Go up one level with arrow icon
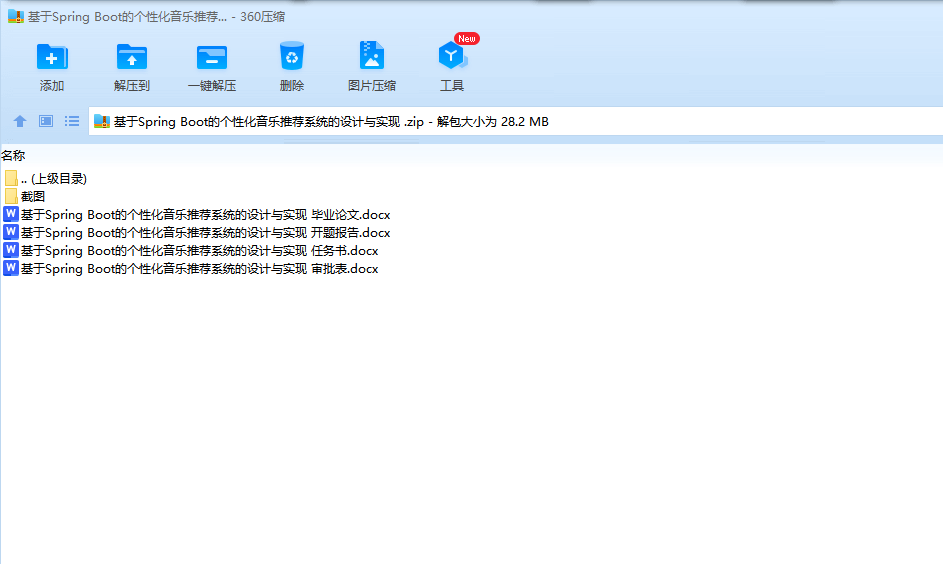 [20, 121]
